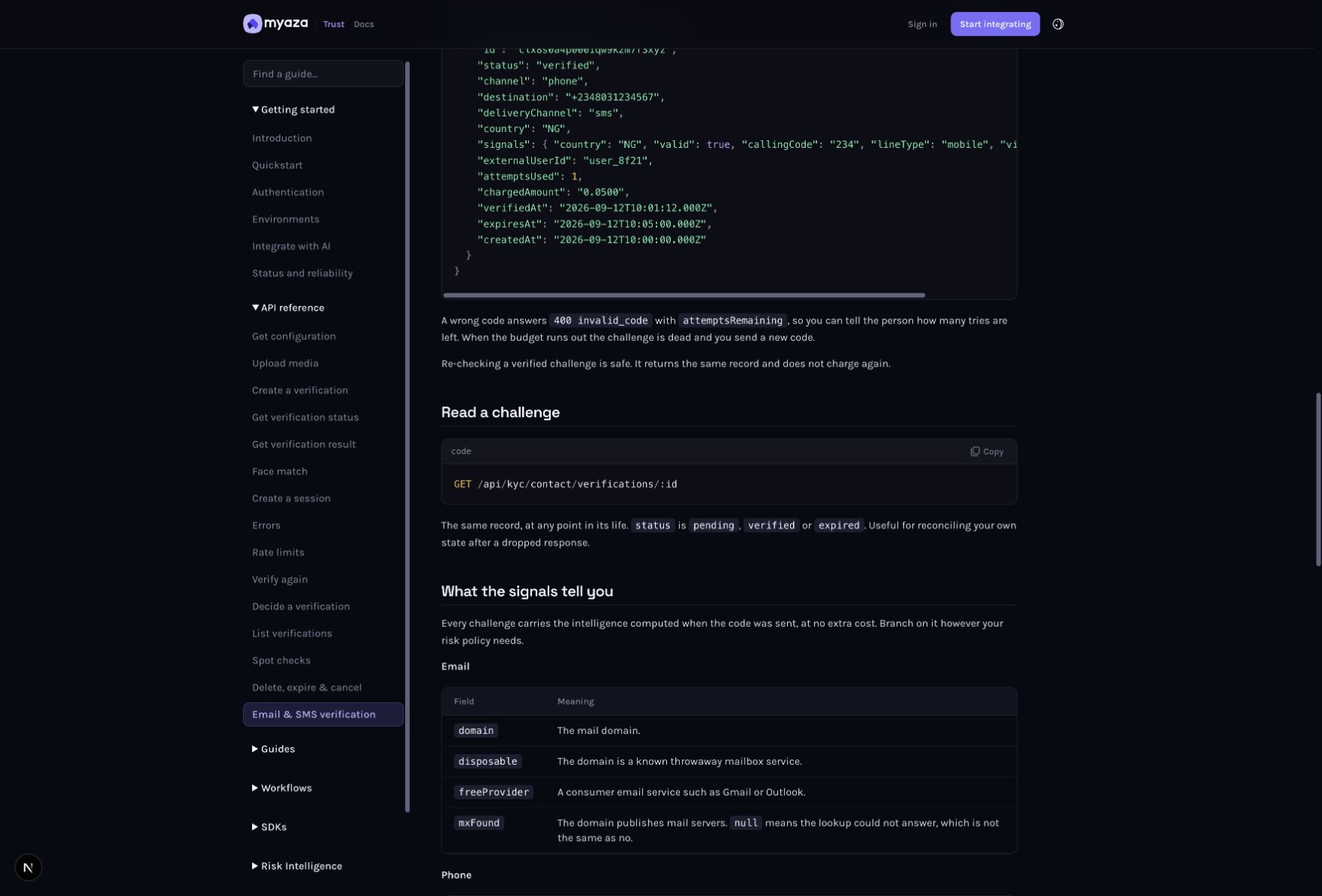Switch to the Docs tab

pyautogui.click(x=364, y=24)
